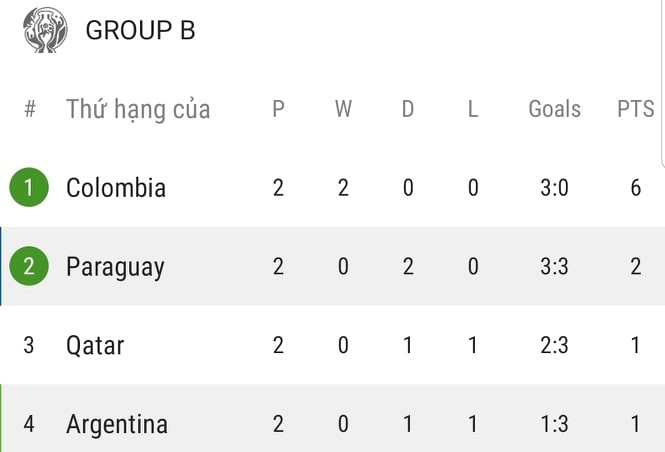Click the Copa America trophy logo
Image resolution: width=665 pixels, height=452 pixels.
pos(46,30)
